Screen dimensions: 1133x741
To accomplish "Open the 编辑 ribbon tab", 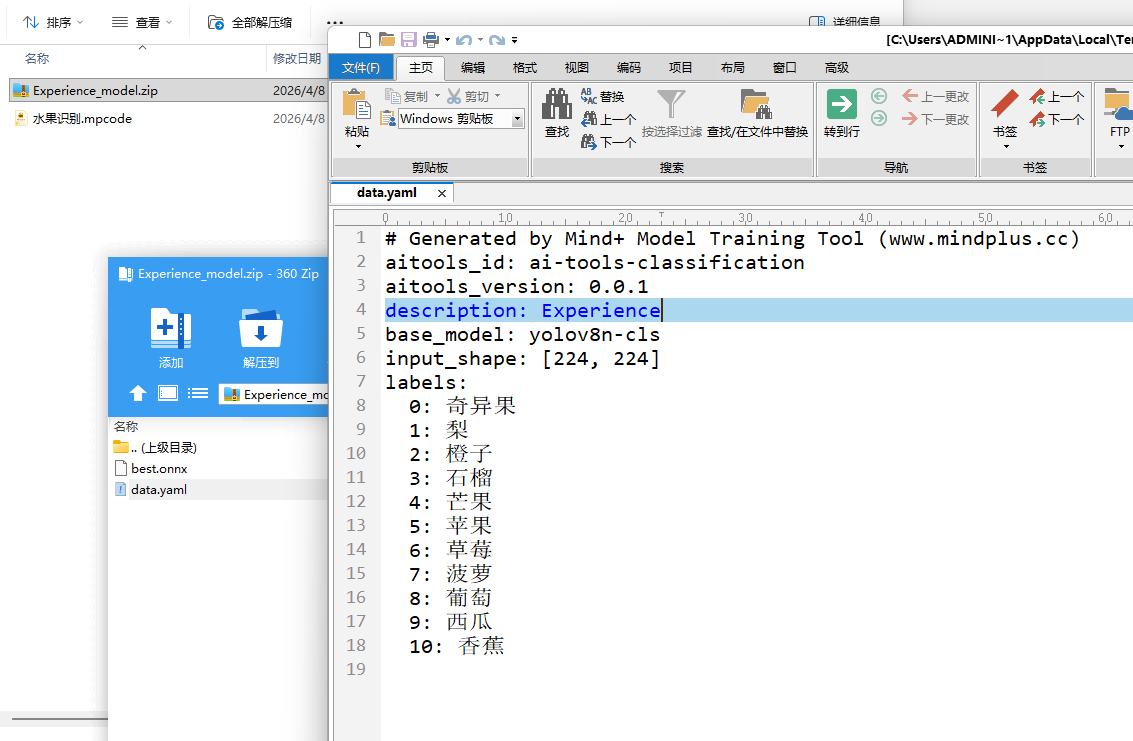I will point(473,68).
